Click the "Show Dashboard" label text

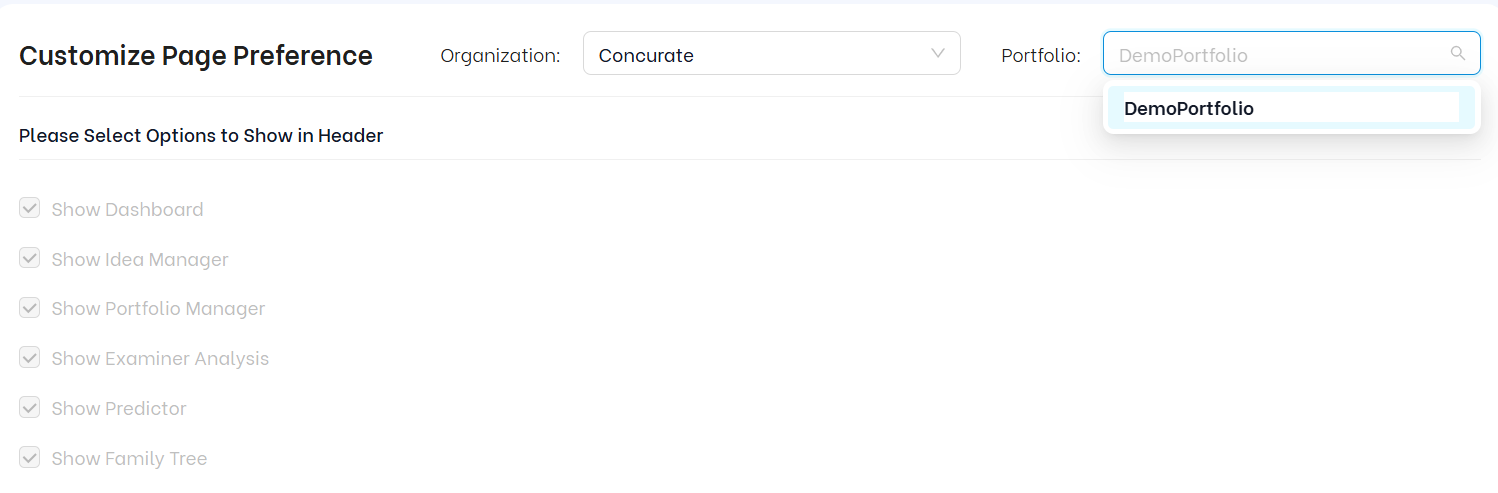[x=127, y=209]
